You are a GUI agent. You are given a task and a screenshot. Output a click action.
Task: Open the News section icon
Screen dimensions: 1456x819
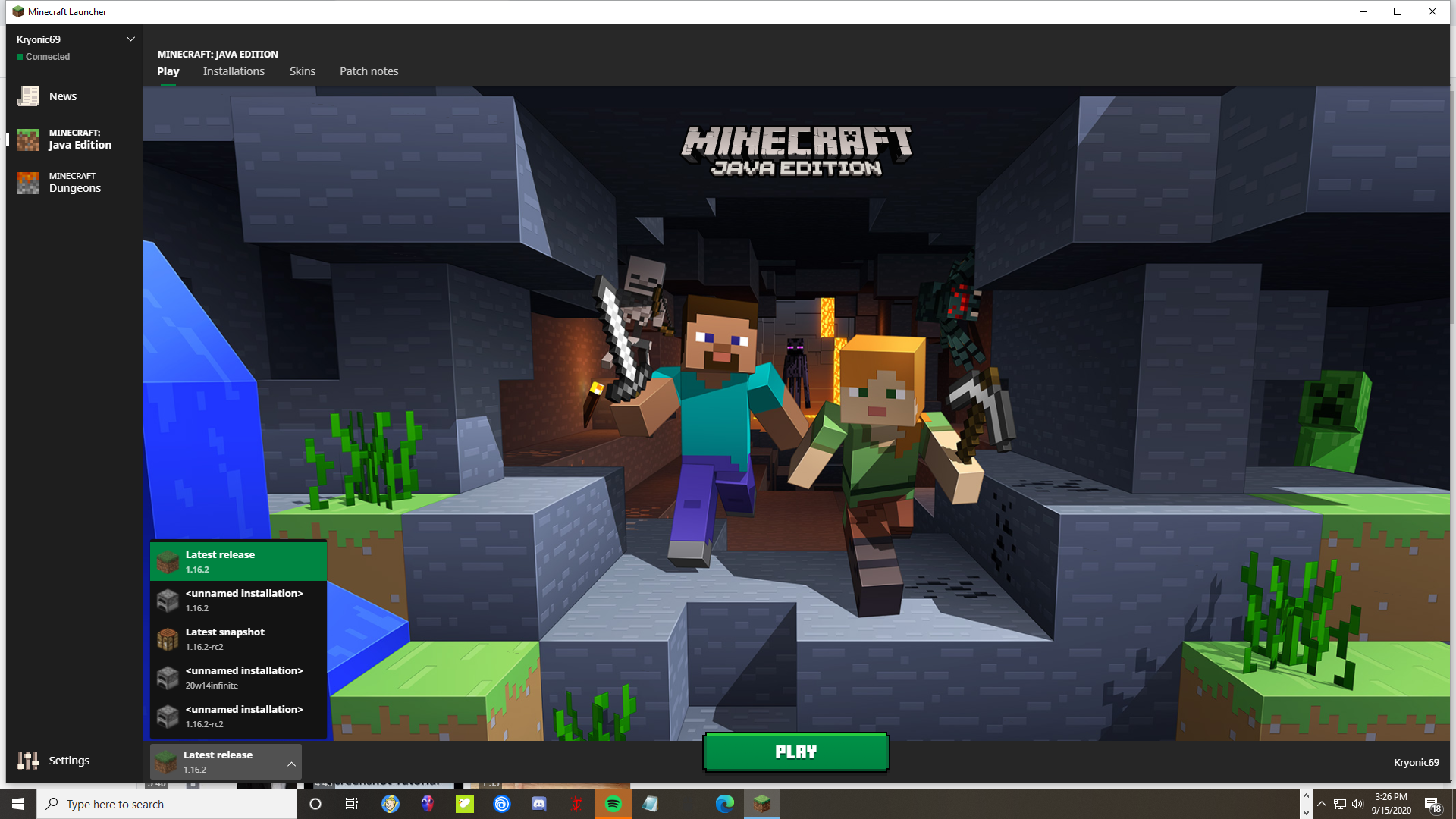[x=28, y=96]
